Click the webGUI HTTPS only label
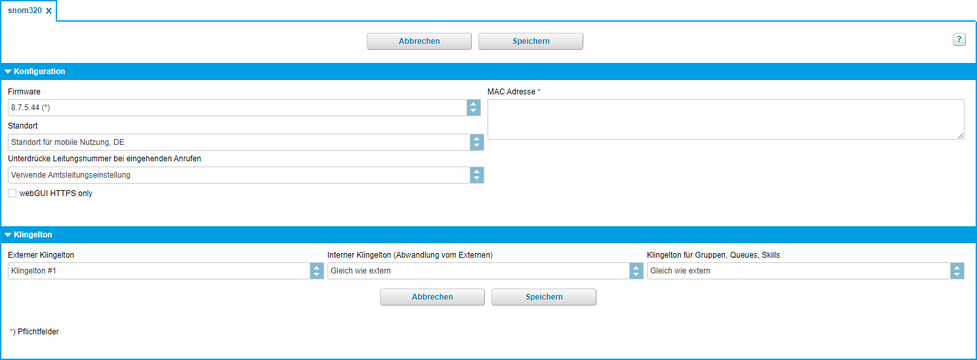Viewport: 977px width, 360px height. click(x=56, y=194)
